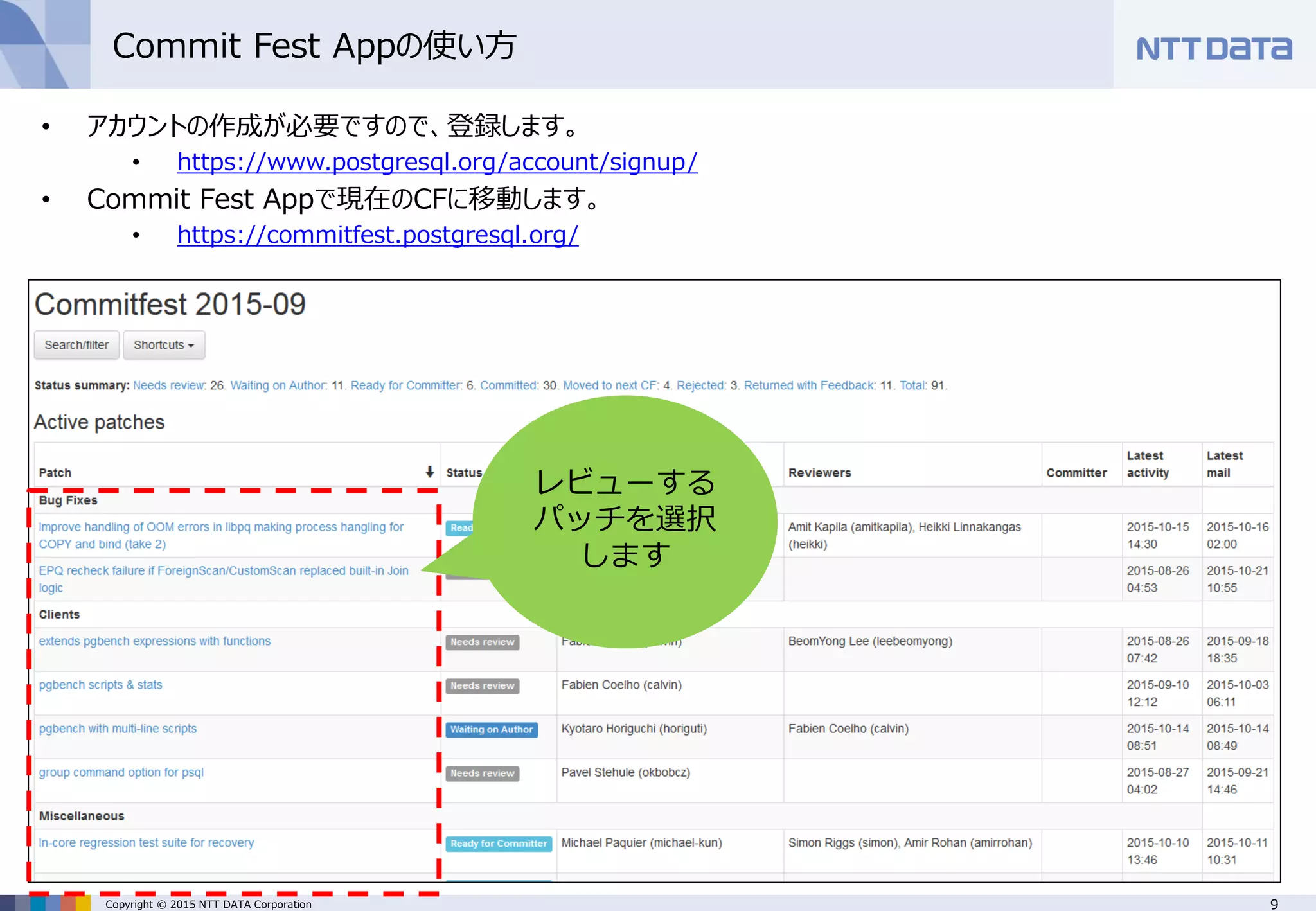Click the Committer column header
The image size is (1316, 911).
point(1077,473)
